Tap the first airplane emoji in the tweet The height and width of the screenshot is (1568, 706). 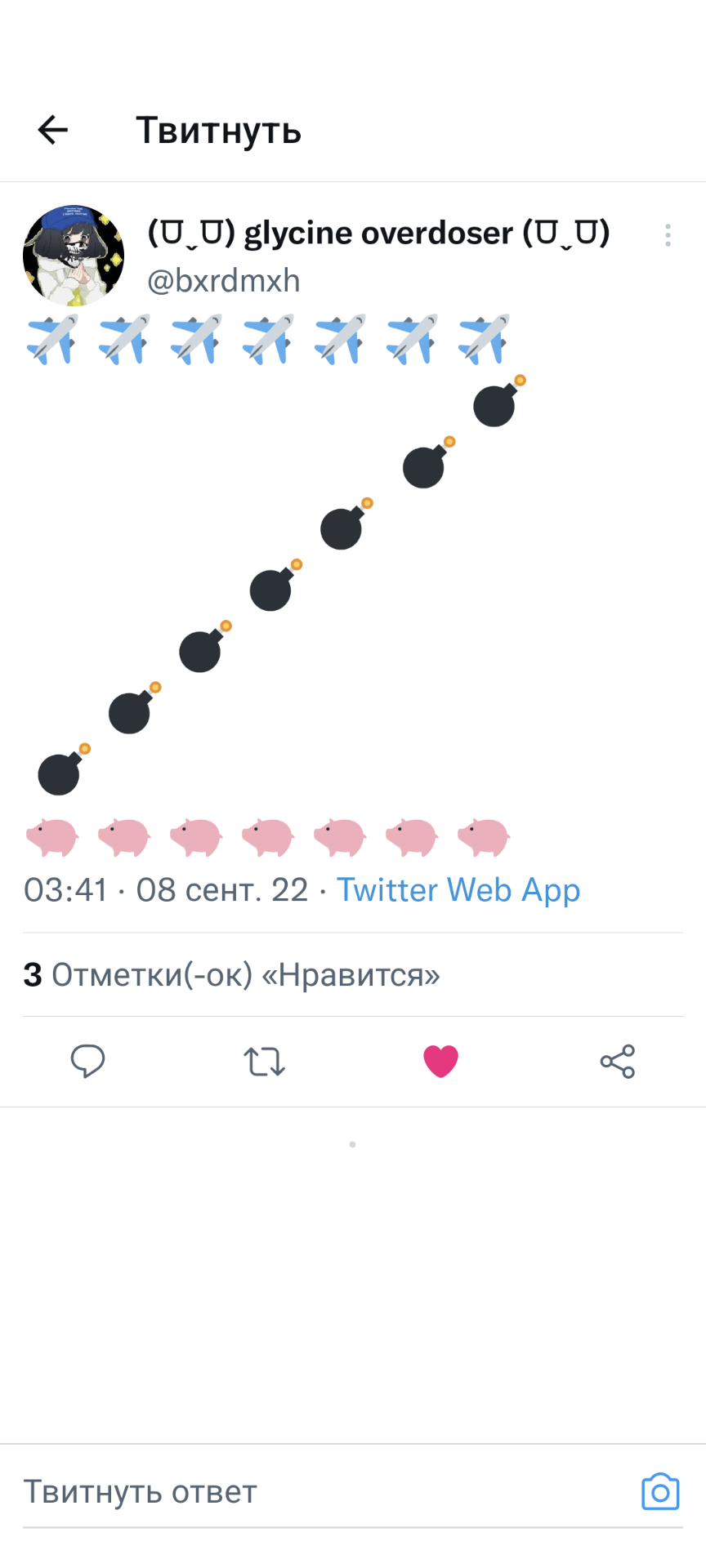[x=52, y=338]
